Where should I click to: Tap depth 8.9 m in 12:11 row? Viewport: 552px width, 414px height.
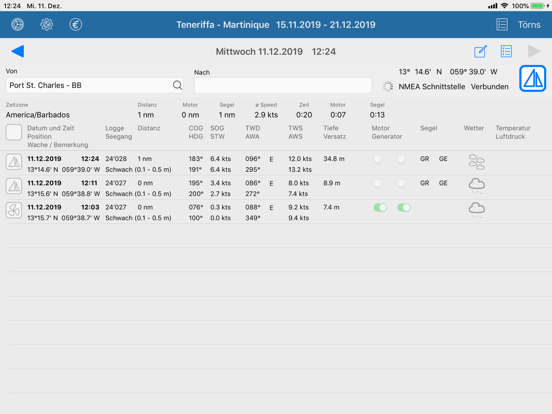332,183
